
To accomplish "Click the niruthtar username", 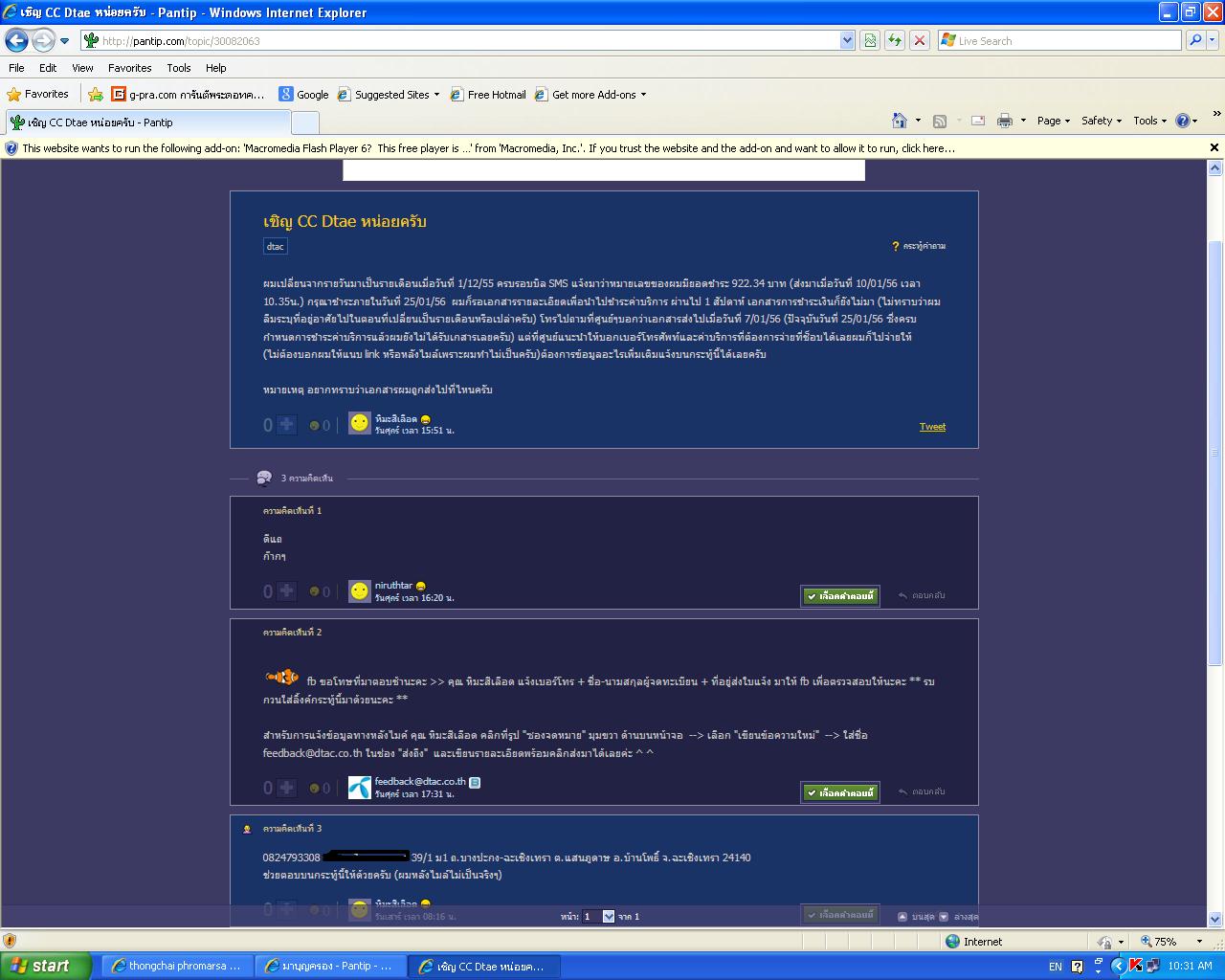I will (393, 585).
